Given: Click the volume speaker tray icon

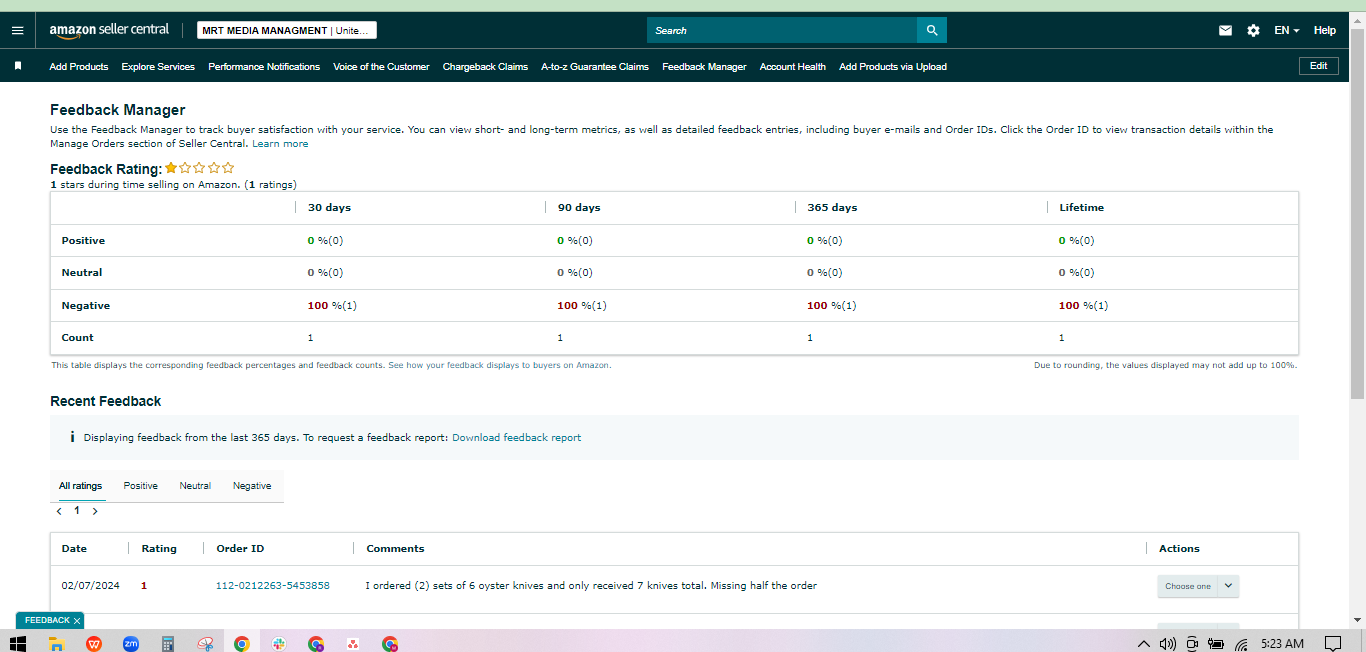Looking at the screenshot, I should 1167,643.
